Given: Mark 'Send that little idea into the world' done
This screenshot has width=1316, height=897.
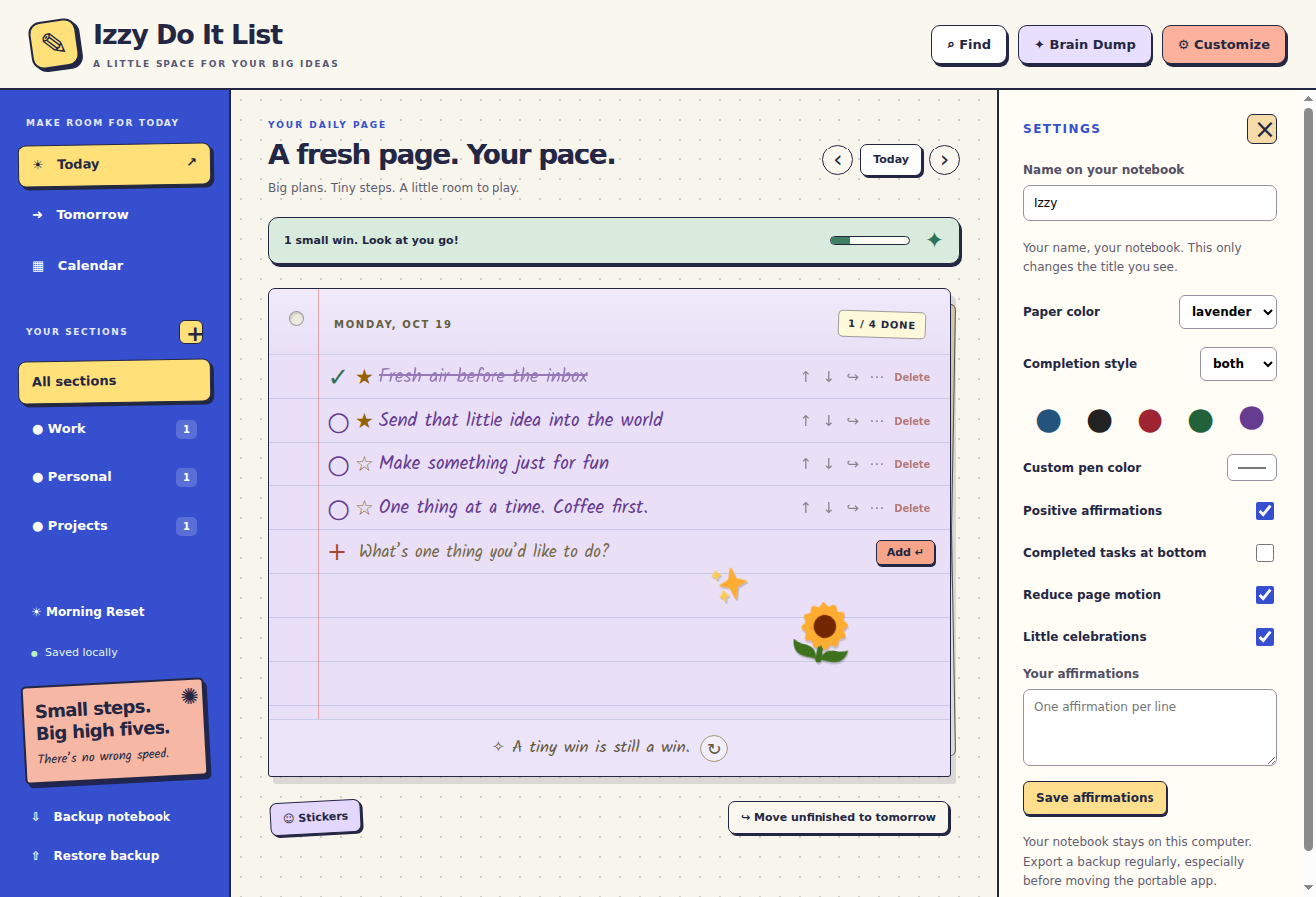Looking at the screenshot, I should click(338, 423).
